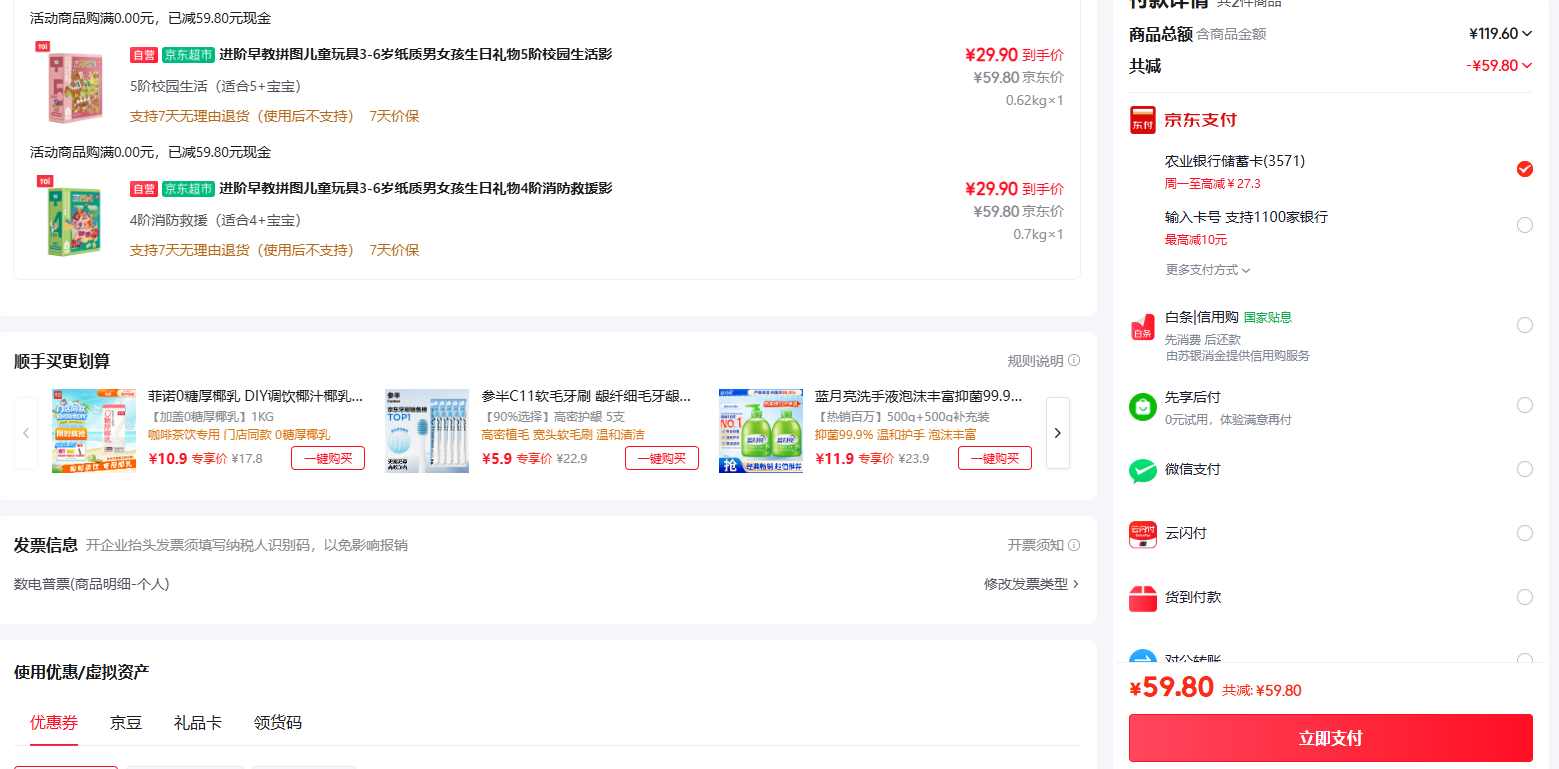Open 修改发票类型 chevron link
The height and width of the screenshot is (769, 1559).
pos(1032,584)
